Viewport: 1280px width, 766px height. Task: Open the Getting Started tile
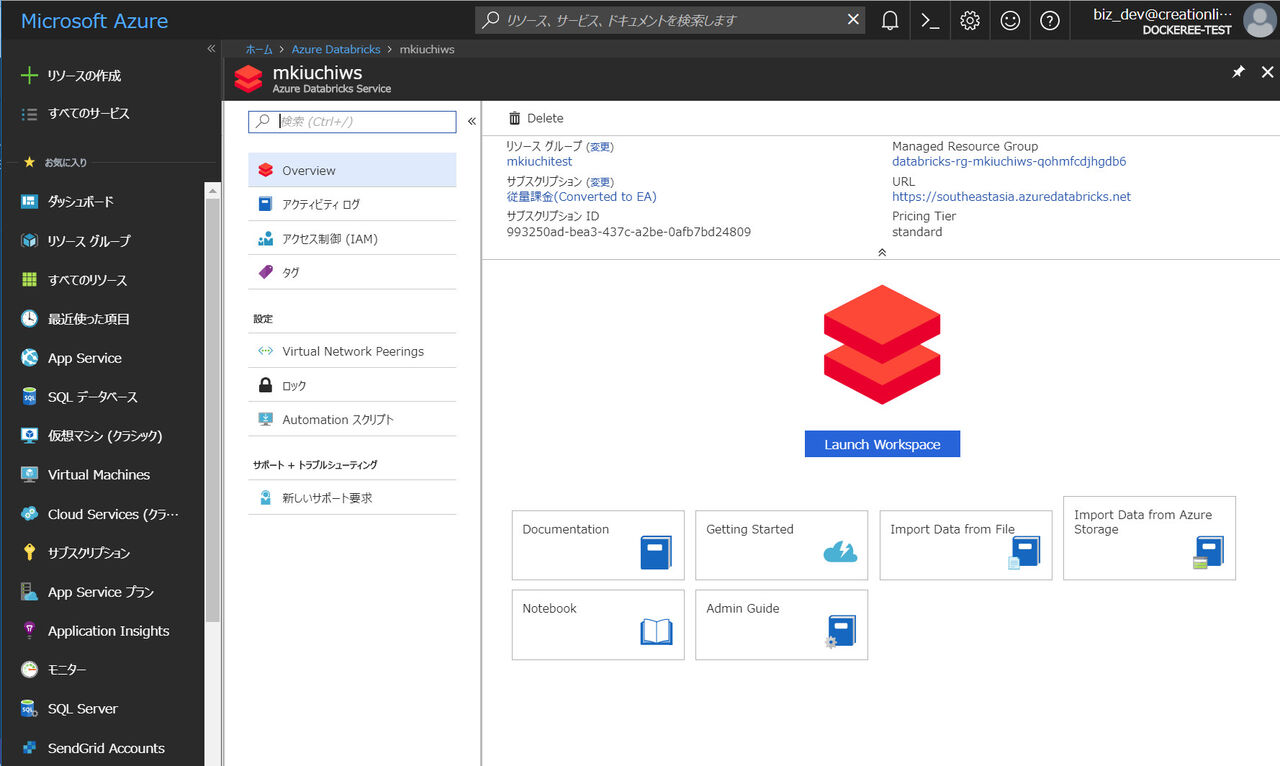(x=782, y=545)
